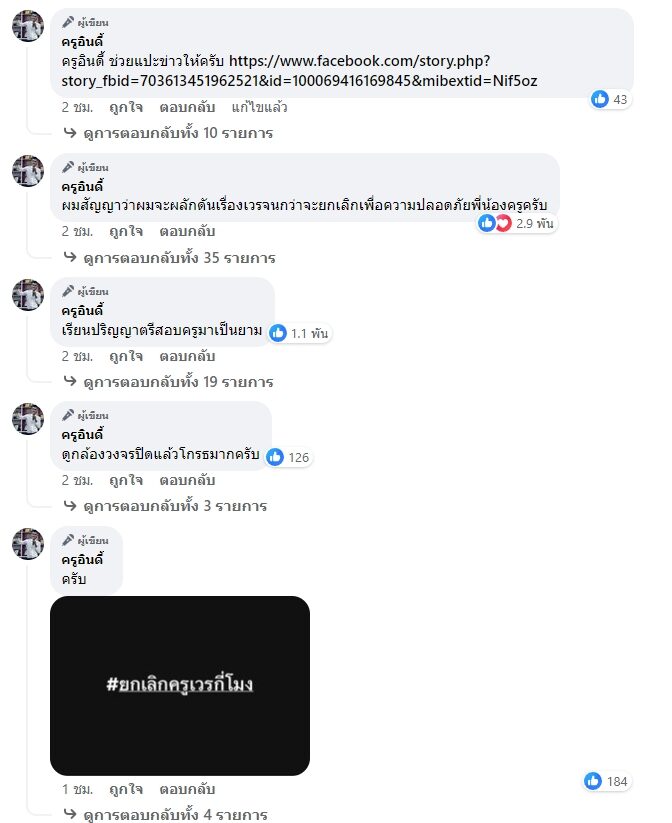The height and width of the screenshot is (823, 672).
Task: Click ถูกใจ under the image comment
Action: point(126,789)
